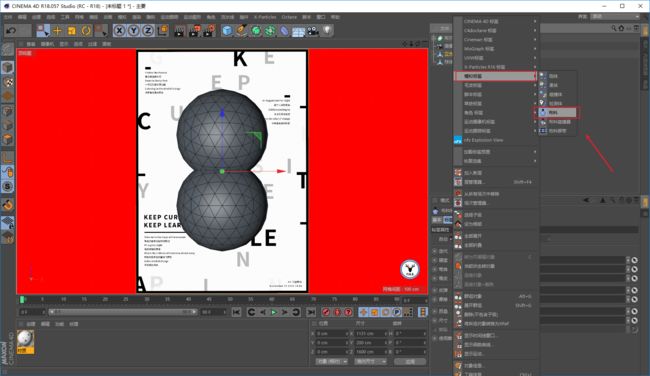The width and height of the screenshot is (650, 376).
Task: Toggle the Y axis lock
Action: point(133,31)
